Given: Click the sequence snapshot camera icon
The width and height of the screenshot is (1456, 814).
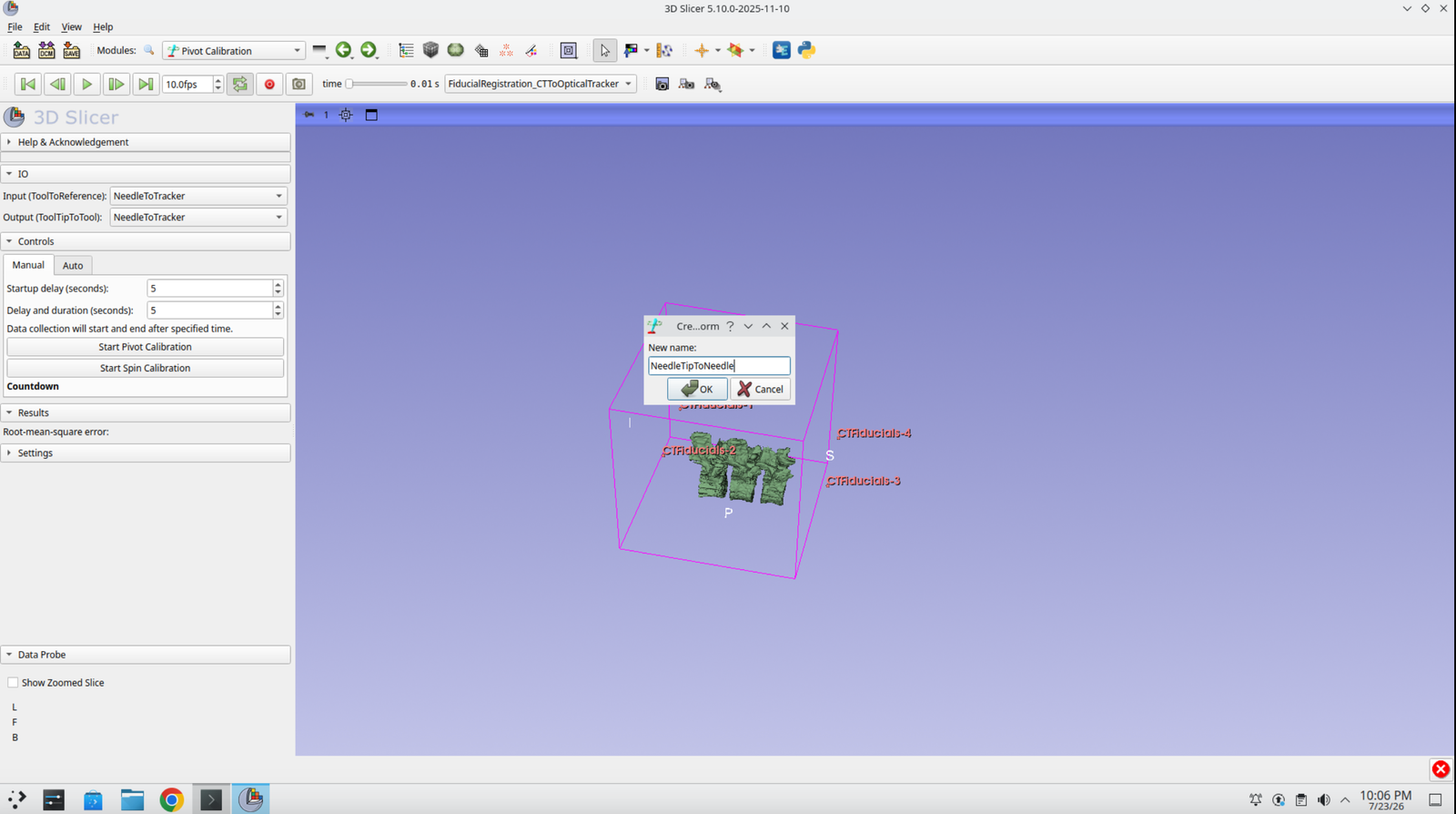Looking at the screenshot, I should [298, 84].
